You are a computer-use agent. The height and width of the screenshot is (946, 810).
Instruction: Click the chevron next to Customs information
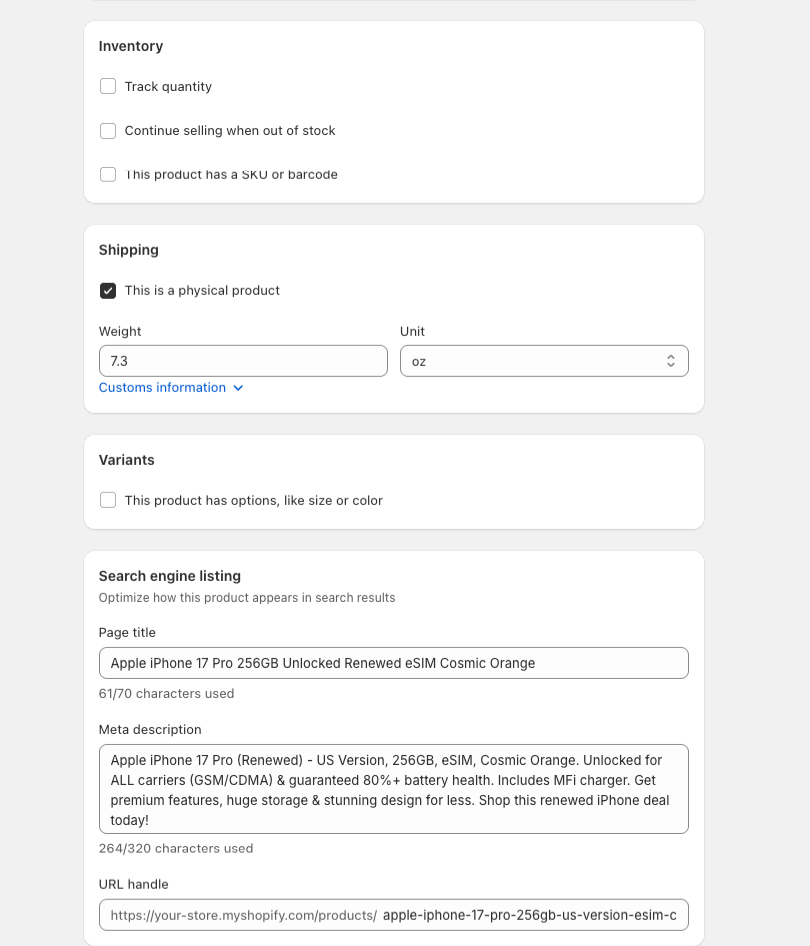pos(238,388)
